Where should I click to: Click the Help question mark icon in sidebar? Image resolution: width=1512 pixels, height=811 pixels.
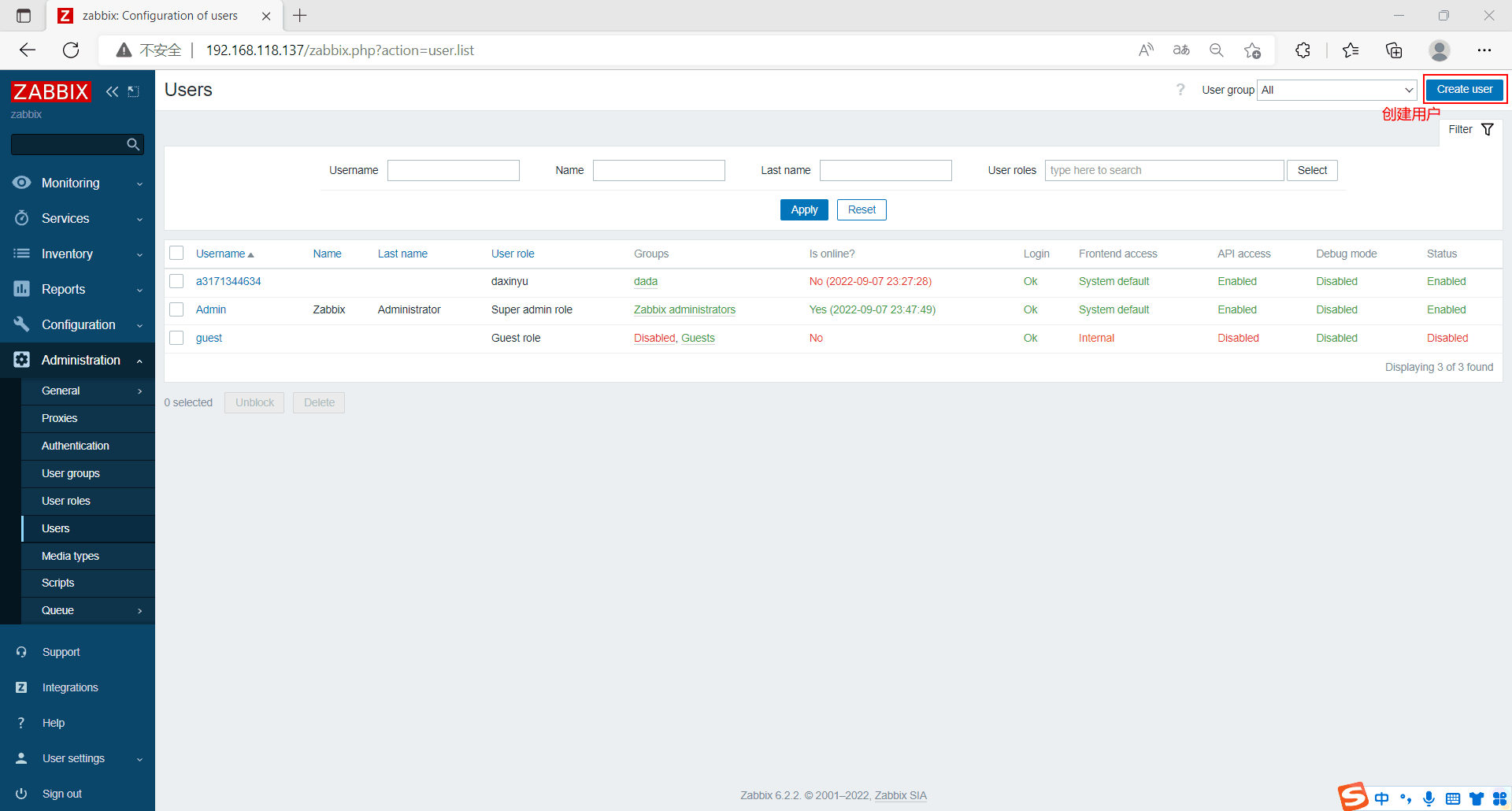pos(21,723)
